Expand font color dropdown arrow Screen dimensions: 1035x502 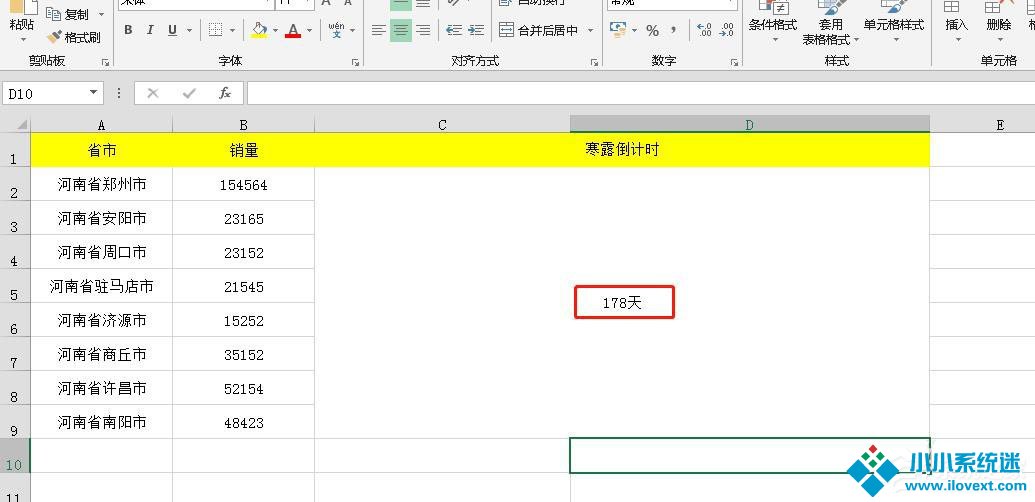pos(309,30)
